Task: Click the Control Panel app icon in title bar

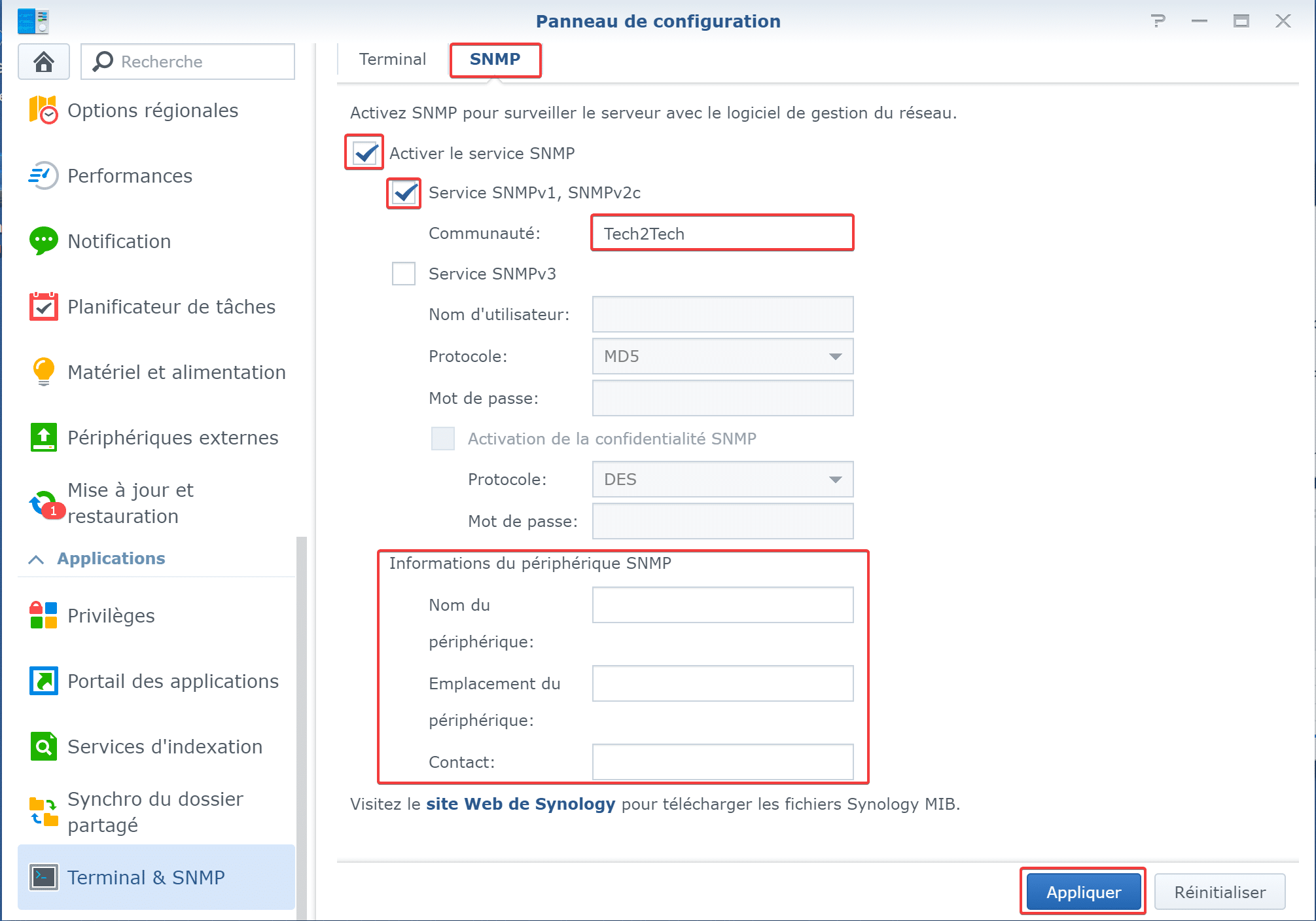Action: [33, 21]
